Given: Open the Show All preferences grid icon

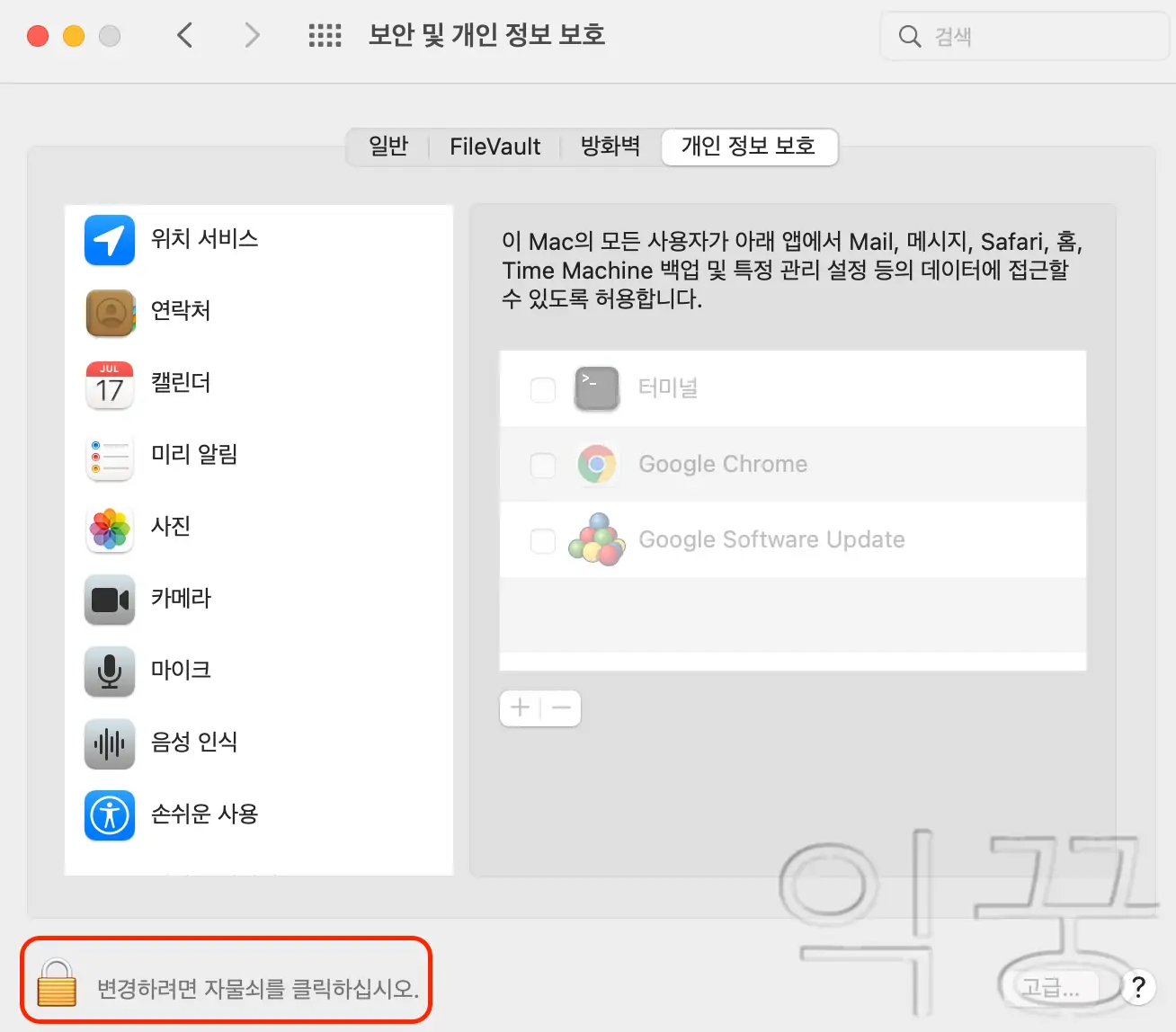Looking at the screenshot, I should (325, 35).
